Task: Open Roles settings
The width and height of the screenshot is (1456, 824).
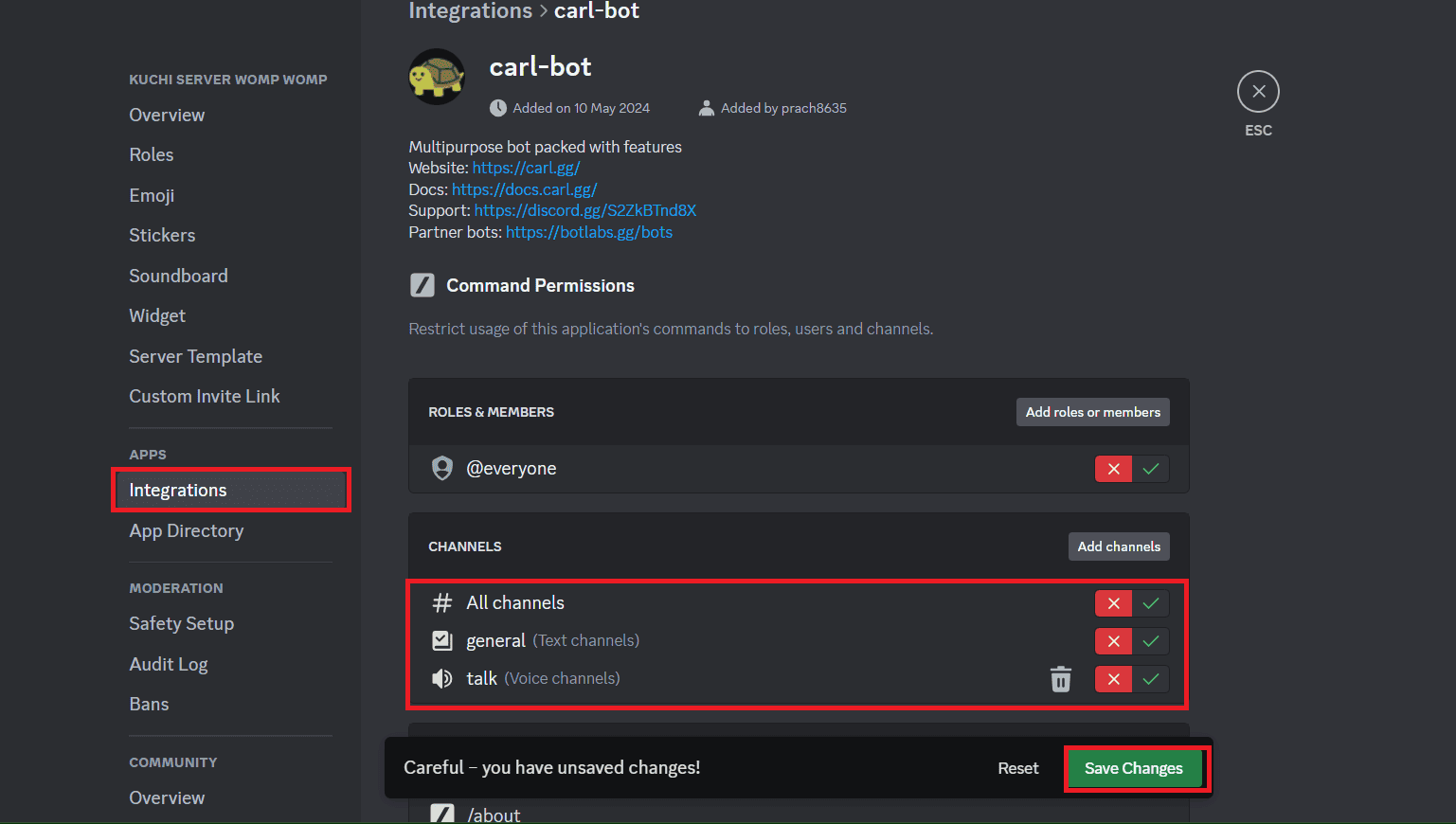Action: coord(152,154)
